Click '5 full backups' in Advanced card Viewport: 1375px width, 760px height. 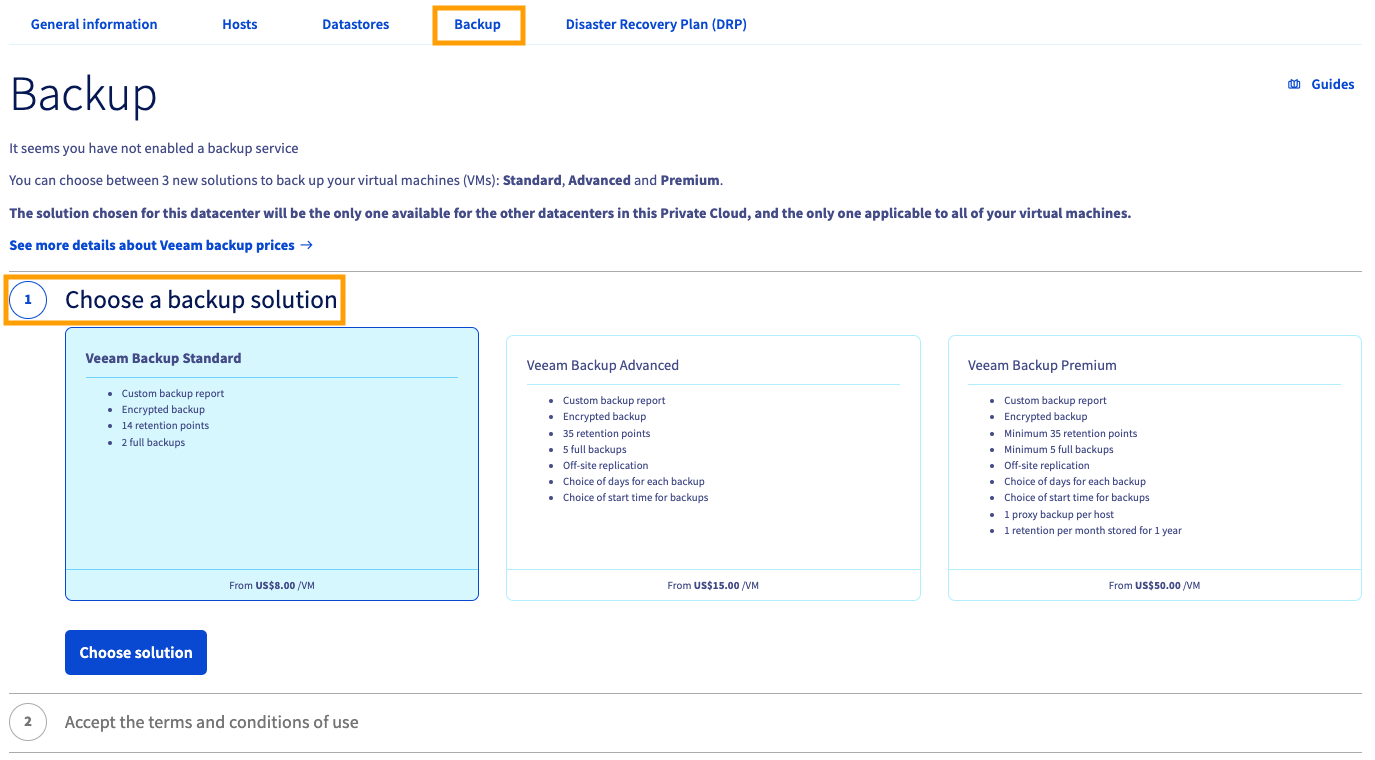(x=594, y=449)
